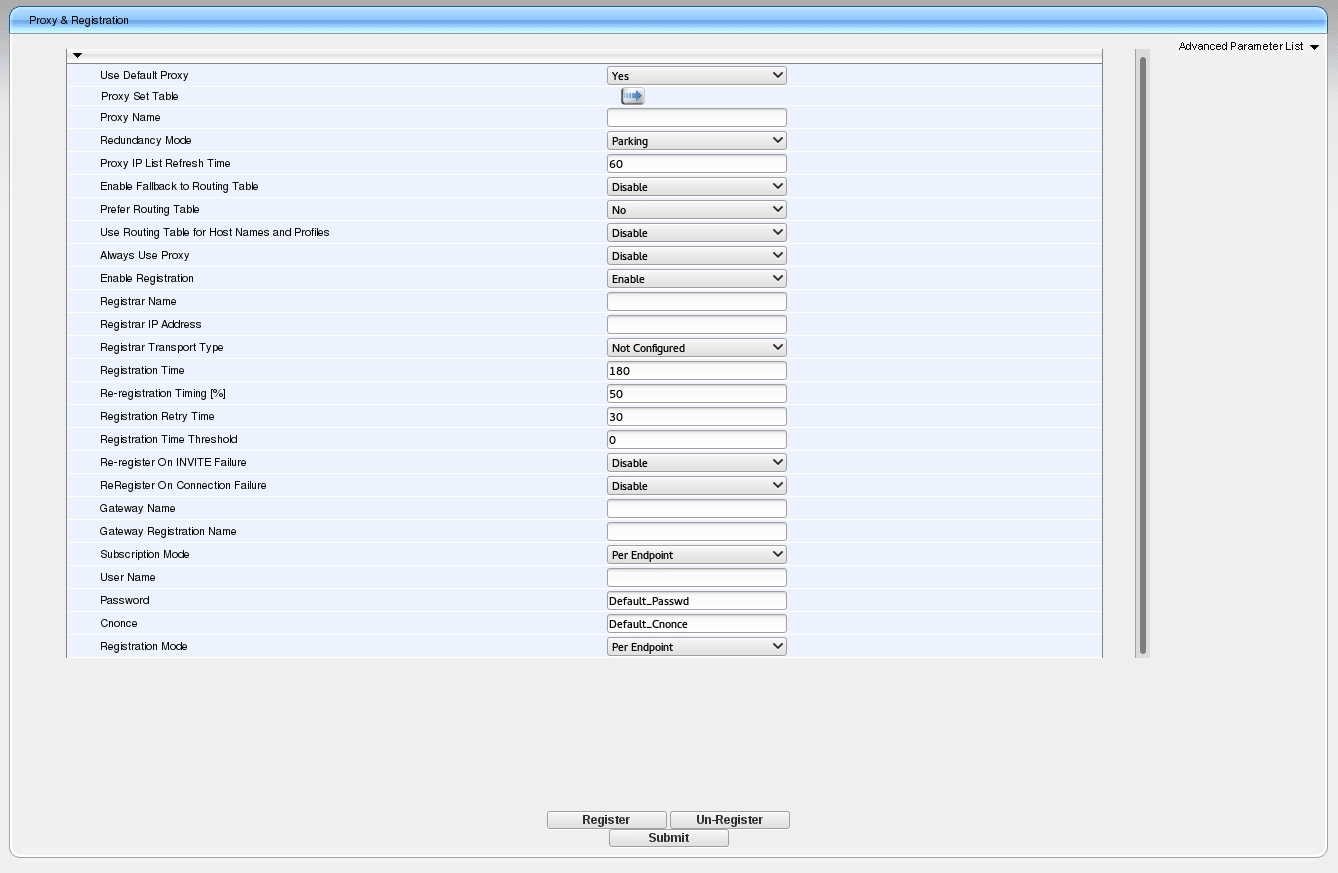This screenshot has width=1338, height=873.
Task: Click the Un-Register button
Action: pyautogui.click(x=730, y=820)
